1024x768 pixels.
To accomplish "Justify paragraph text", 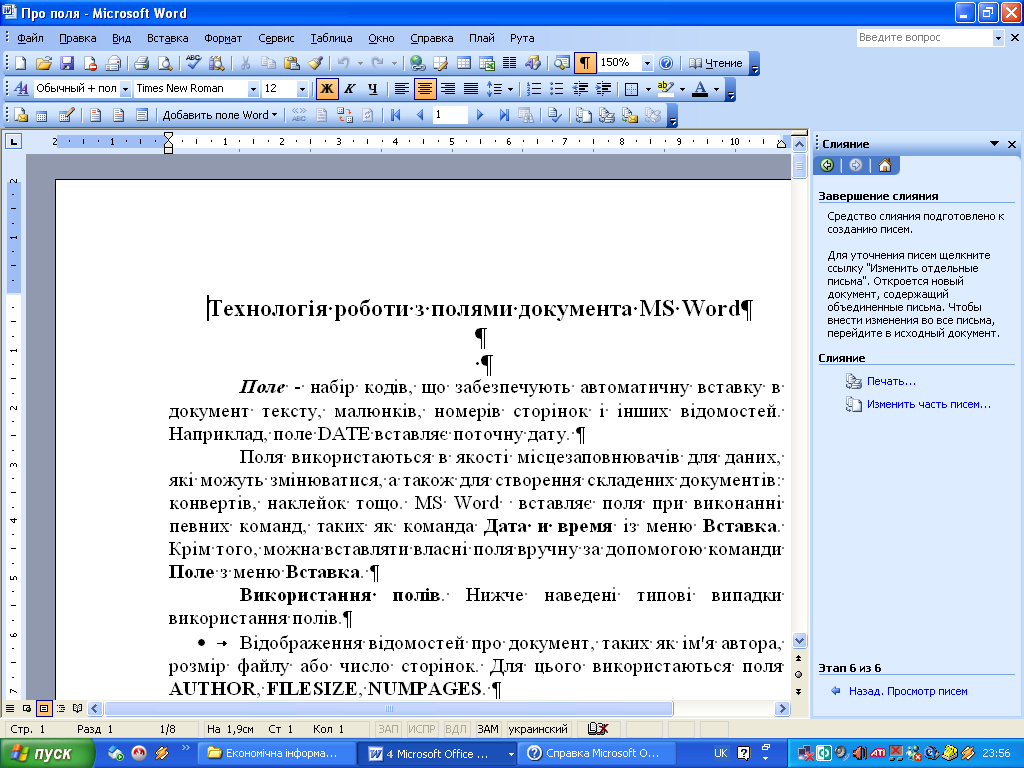I will tap(471, 88).
